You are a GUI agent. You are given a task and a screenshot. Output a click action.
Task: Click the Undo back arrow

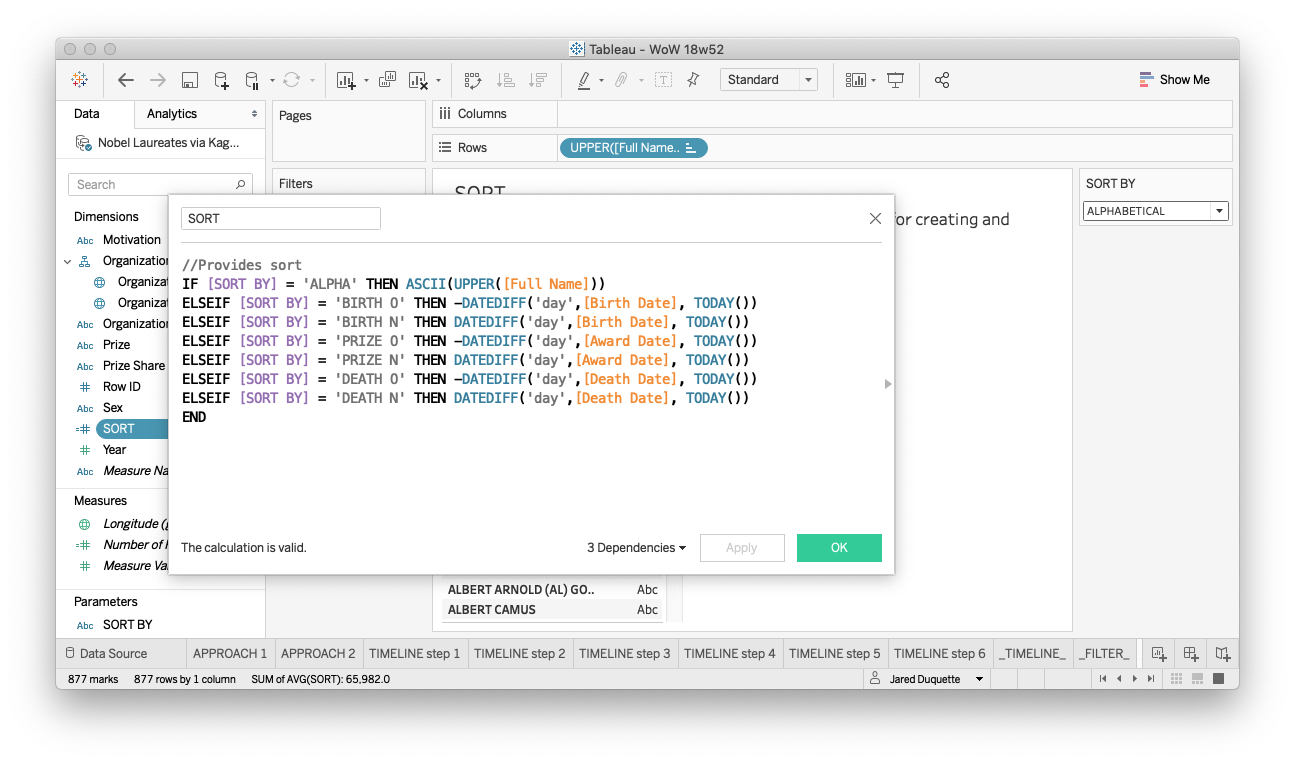[x=126, y=80]
